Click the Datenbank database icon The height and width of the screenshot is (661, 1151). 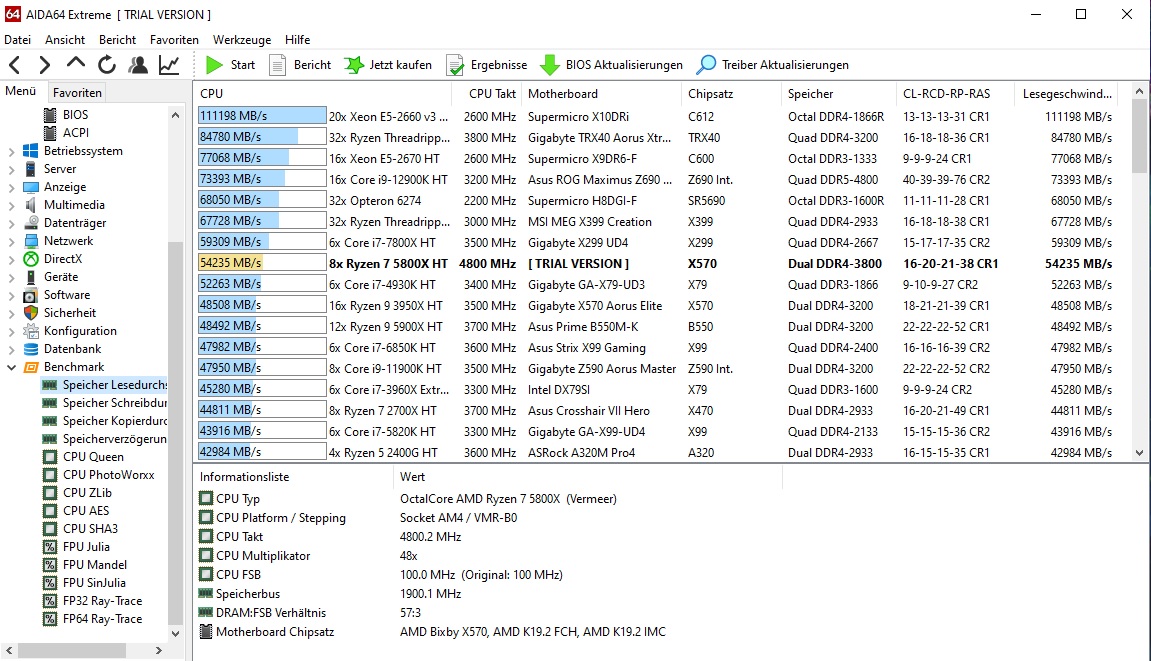[x=31, y=349]
